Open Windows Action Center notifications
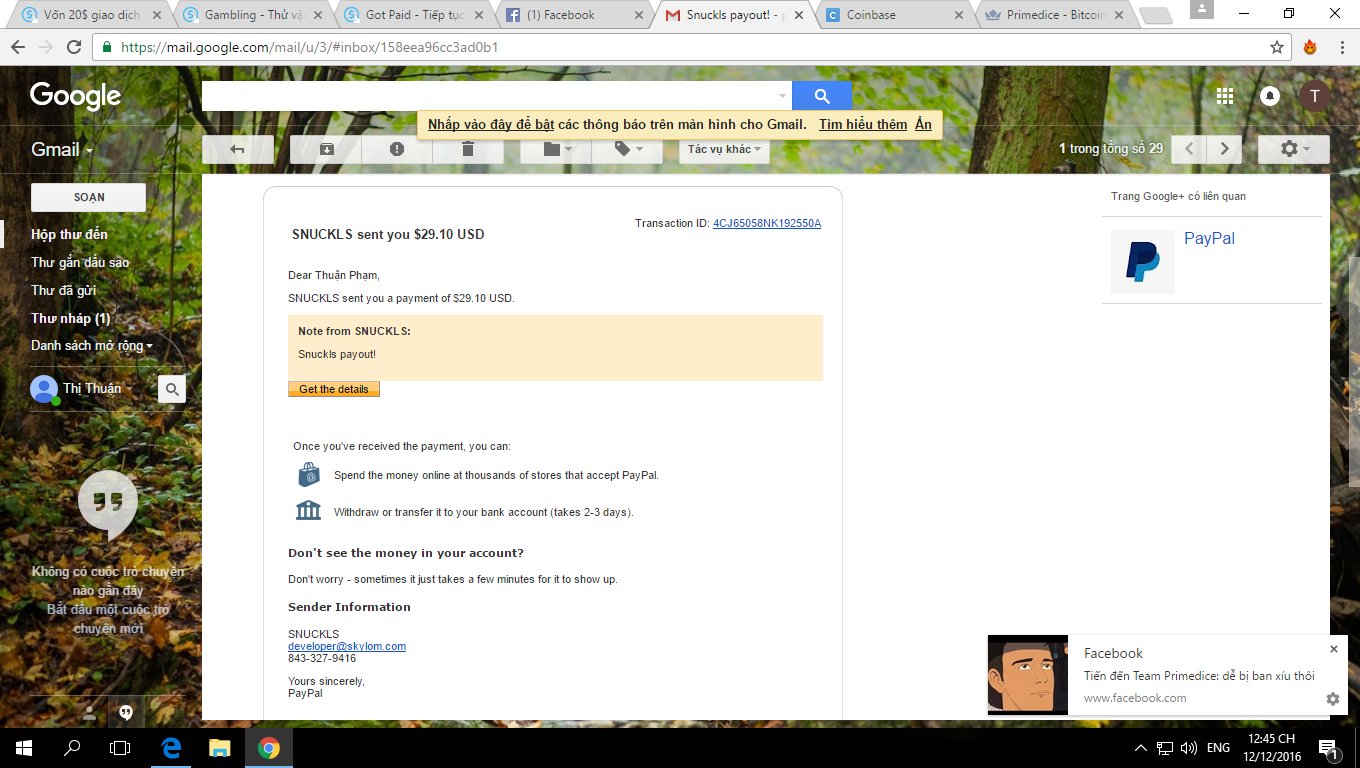The height and width of the screenshot is (768, 1360). pos(1329,747)
